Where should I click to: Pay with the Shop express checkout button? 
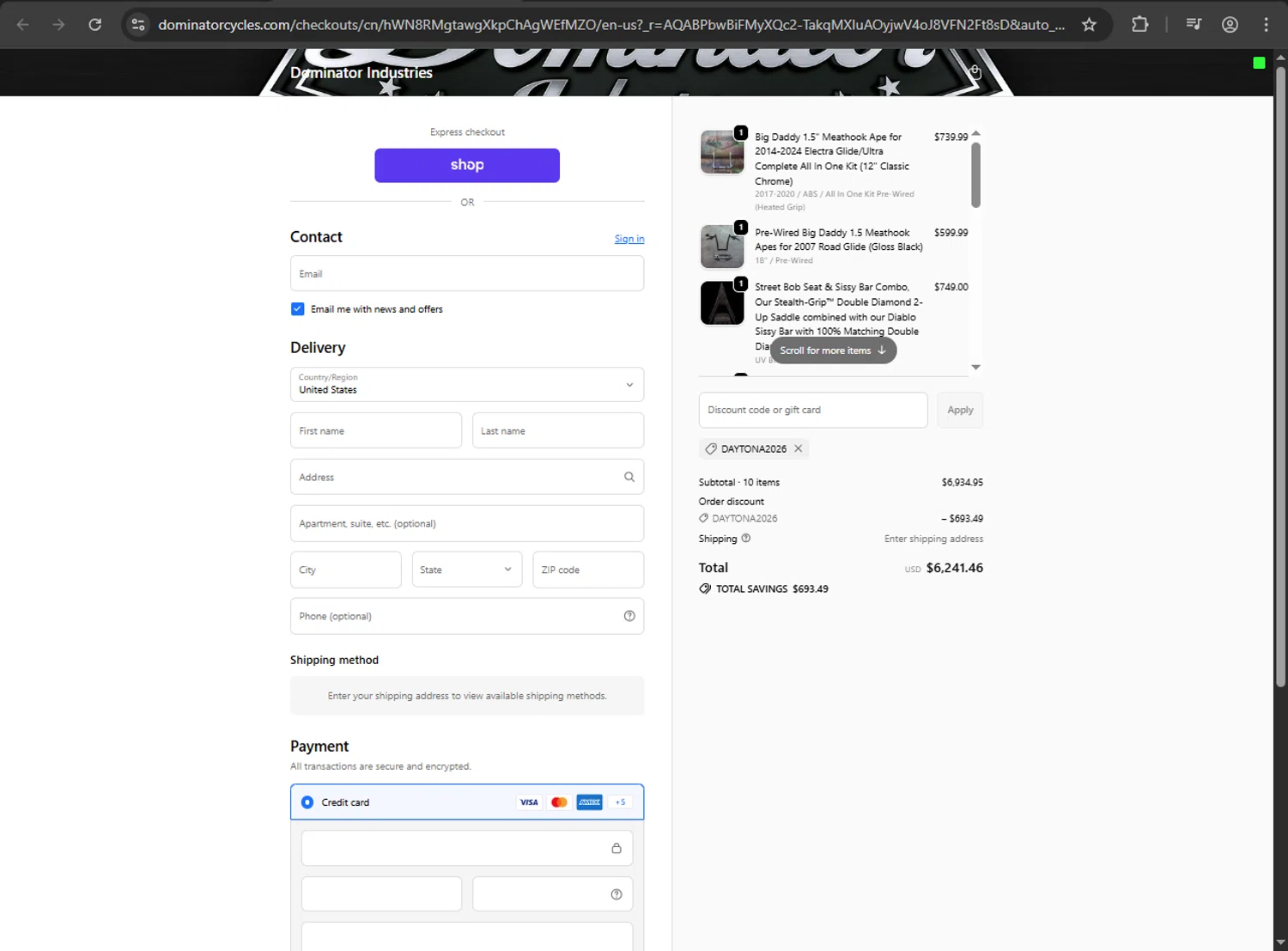tap(467, 165)
